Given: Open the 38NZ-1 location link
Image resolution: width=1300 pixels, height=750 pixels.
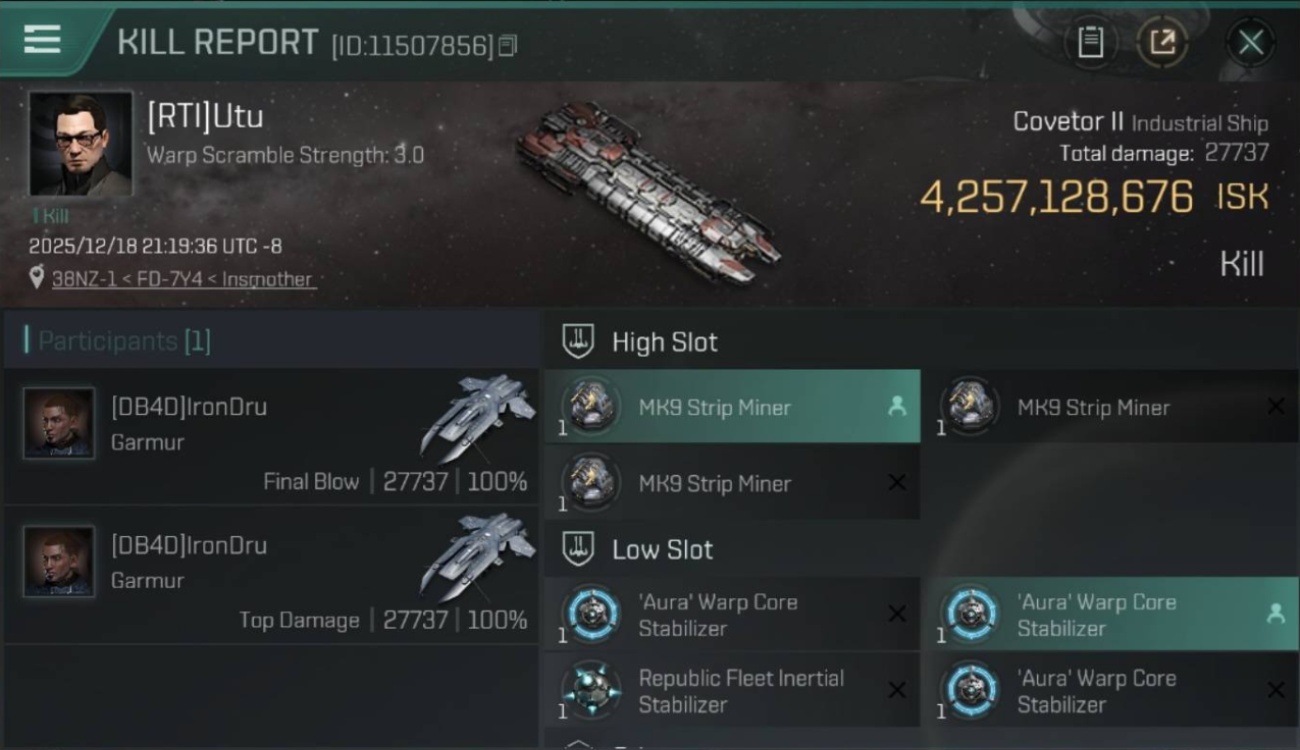Looking at the screenshot, I should [x=182, y=279].
